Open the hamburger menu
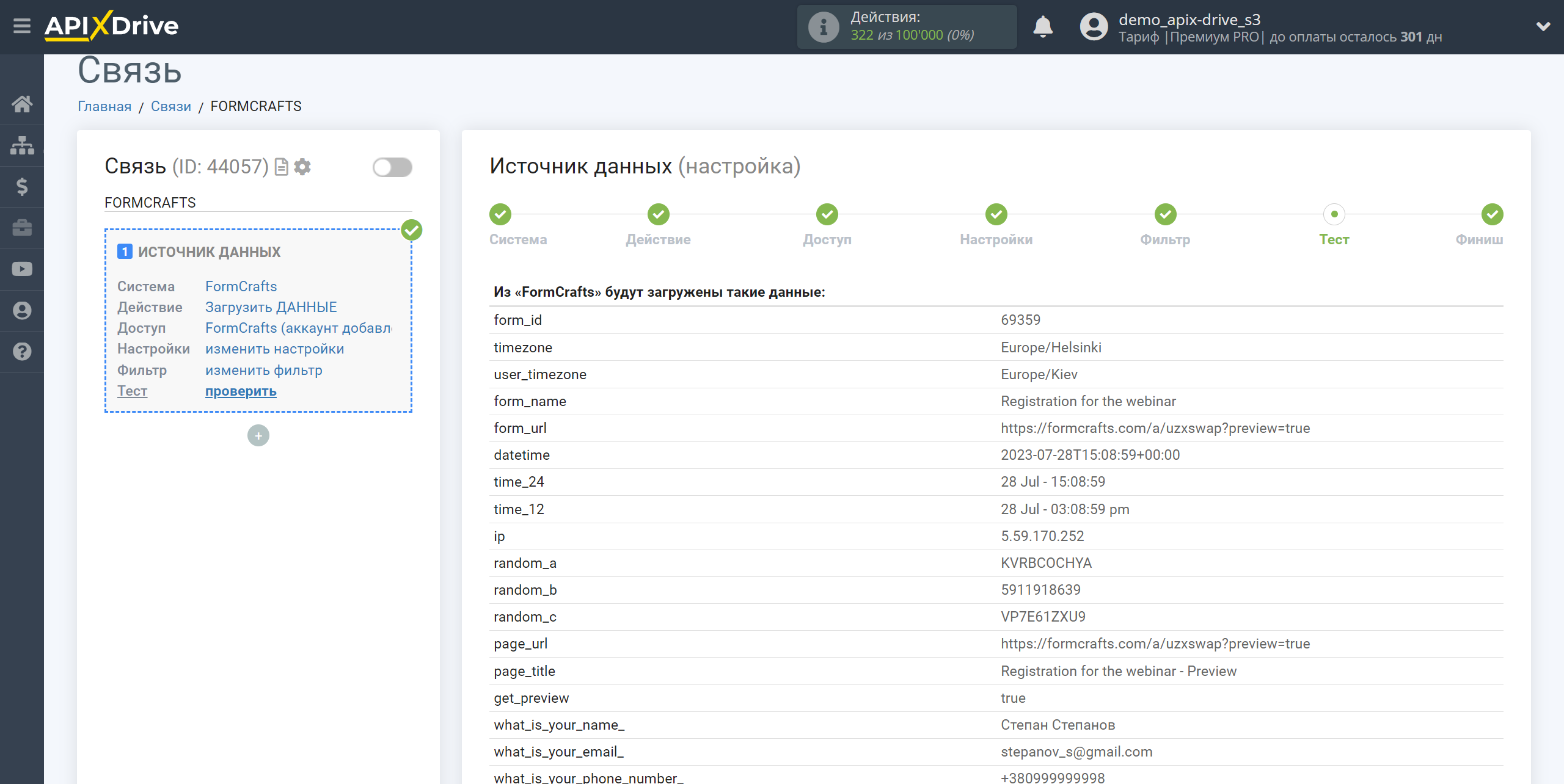The width and height of the screenshot is (1564, 784). coord(22,26)
